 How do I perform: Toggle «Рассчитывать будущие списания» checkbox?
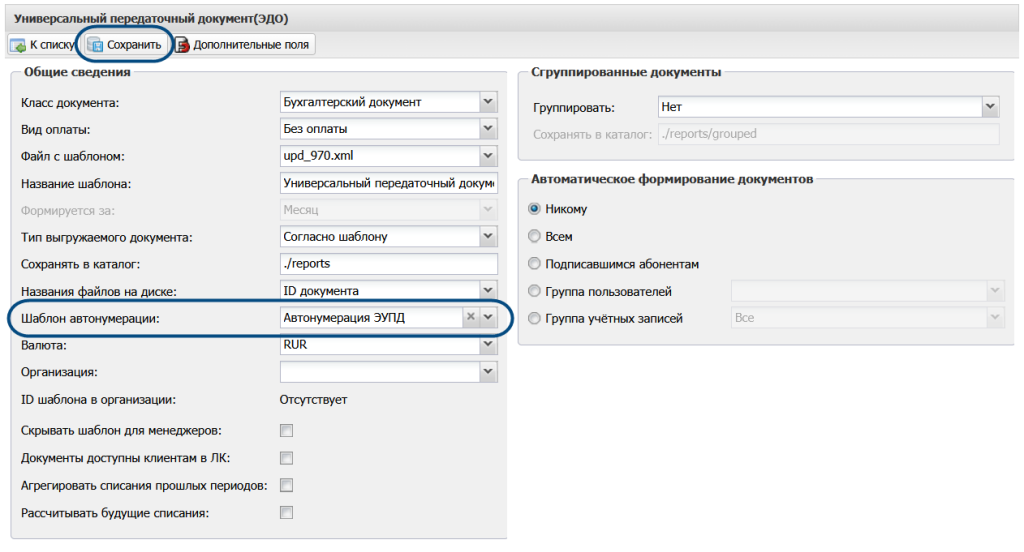pos(287,512)
